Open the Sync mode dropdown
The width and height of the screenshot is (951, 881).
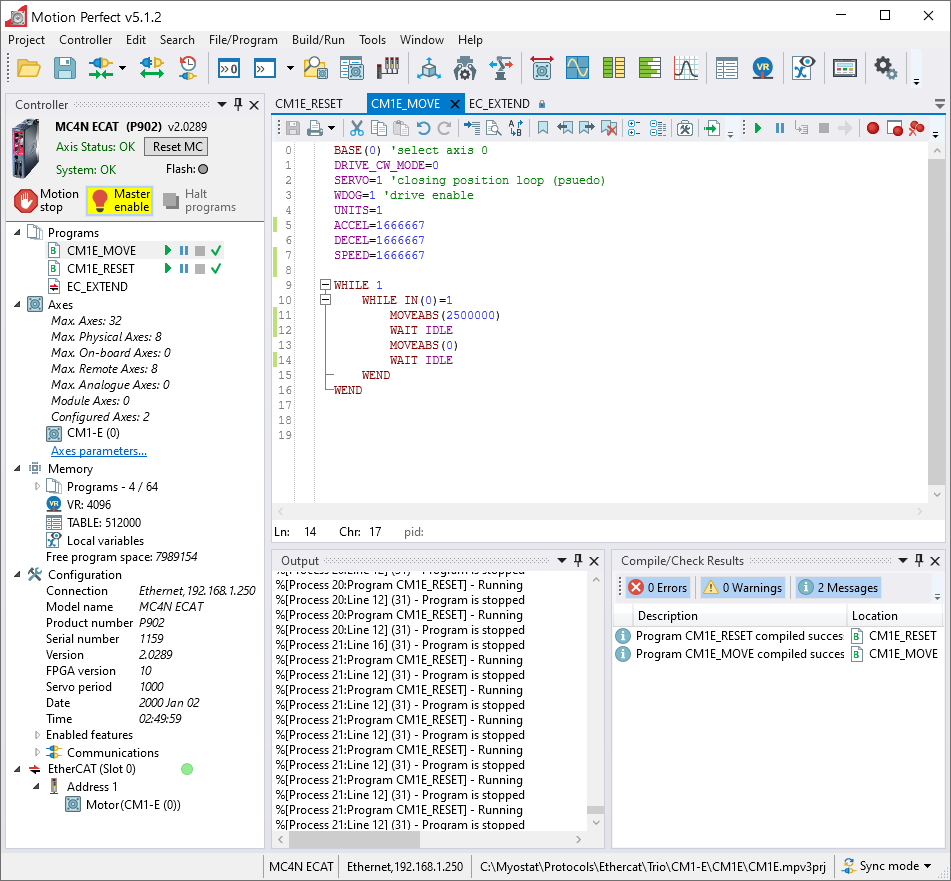coord(887,866)
